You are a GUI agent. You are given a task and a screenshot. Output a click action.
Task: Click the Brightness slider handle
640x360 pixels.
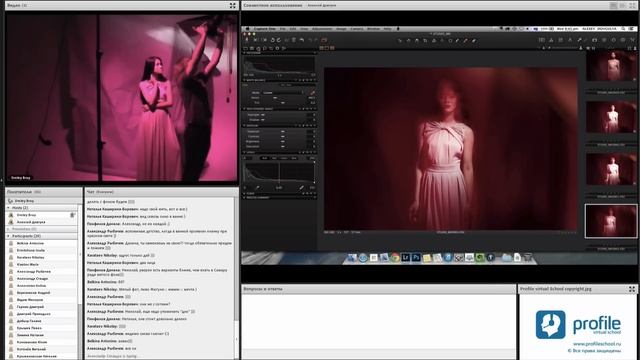coord(283,141)
